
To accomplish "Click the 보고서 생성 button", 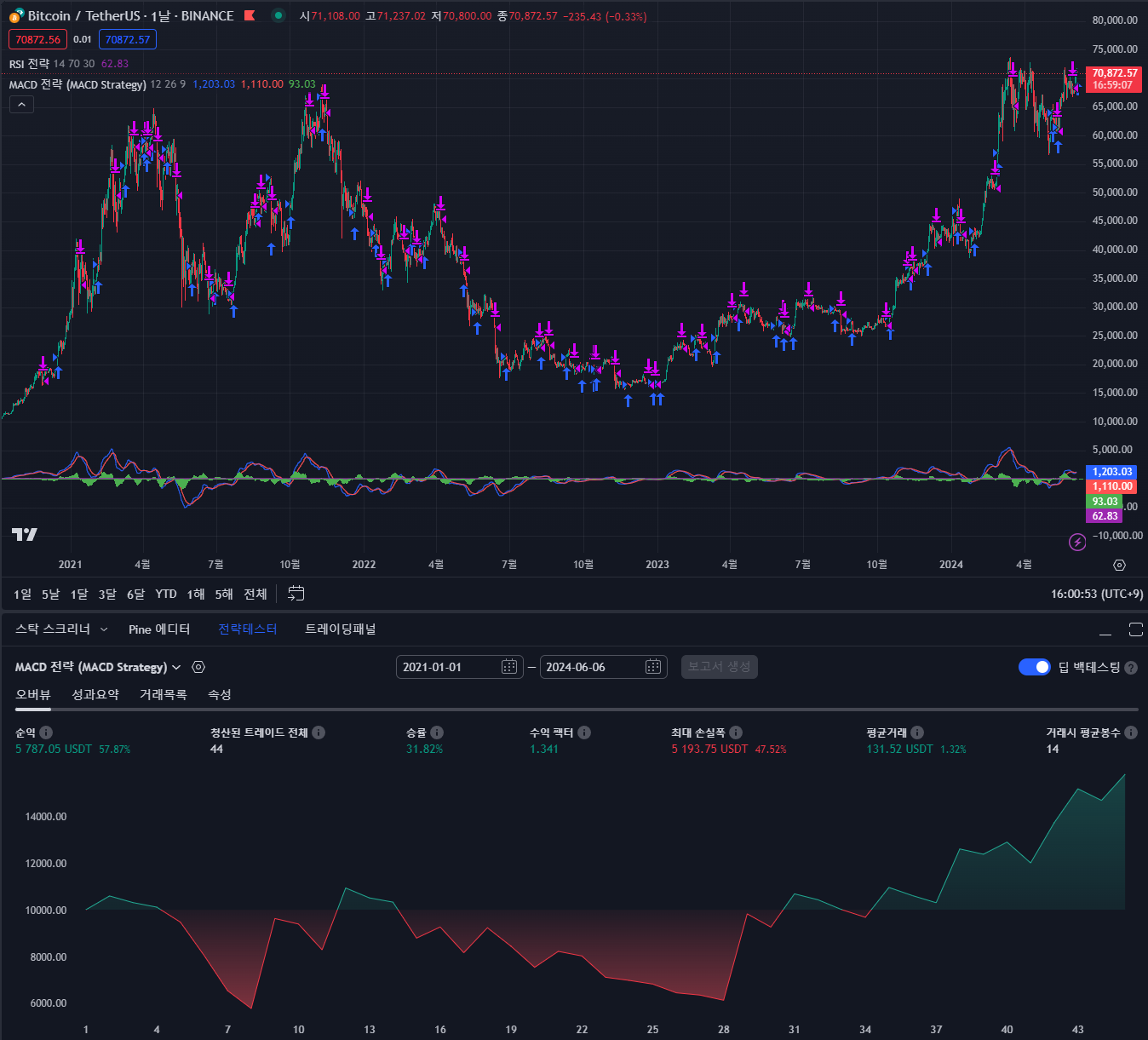I will pos(720,667).
